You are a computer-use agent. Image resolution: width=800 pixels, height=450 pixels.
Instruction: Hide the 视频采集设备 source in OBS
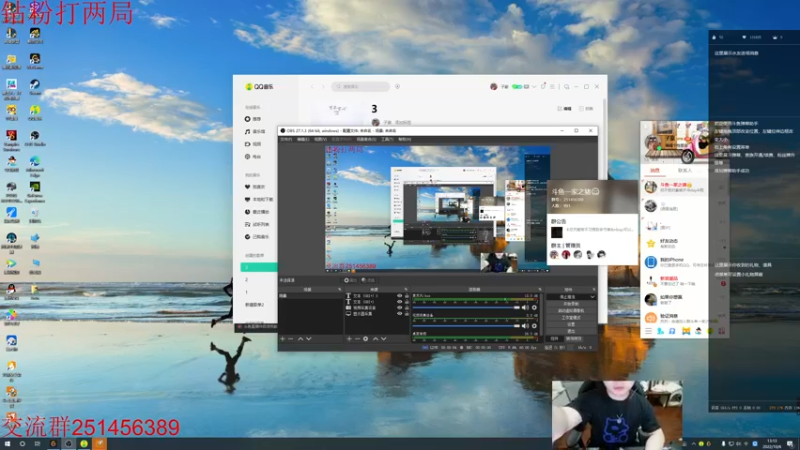pyautogui.click(x=399, y=308)
